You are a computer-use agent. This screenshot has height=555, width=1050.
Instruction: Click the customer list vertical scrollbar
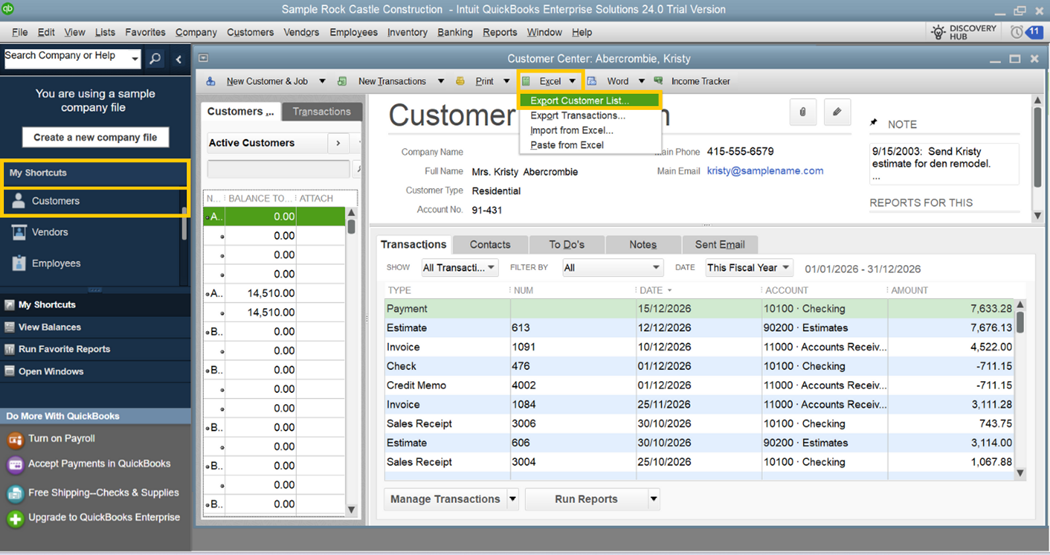pyautogui.click(x=351, y=362)
